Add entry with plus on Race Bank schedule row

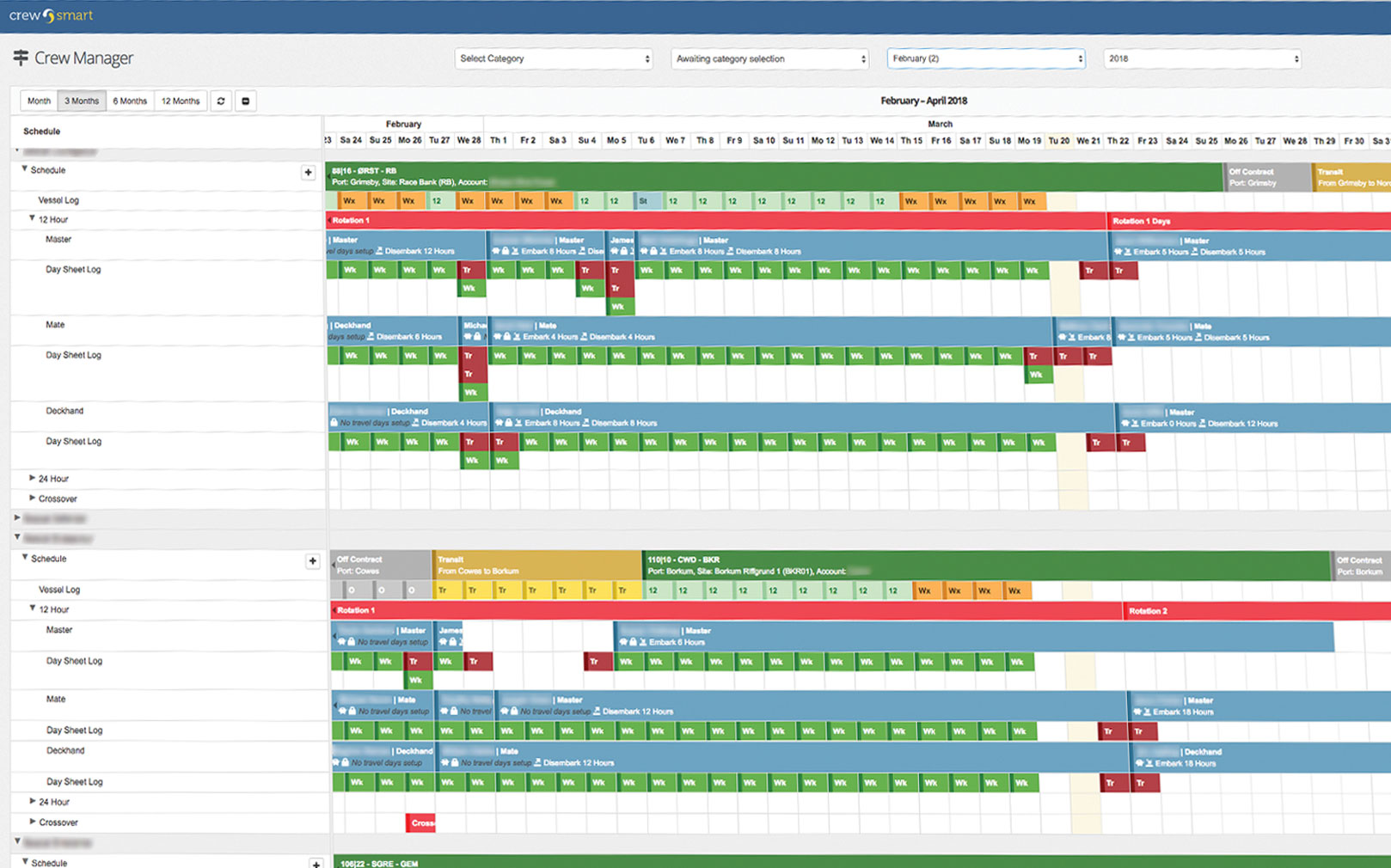tap(308, 173)
